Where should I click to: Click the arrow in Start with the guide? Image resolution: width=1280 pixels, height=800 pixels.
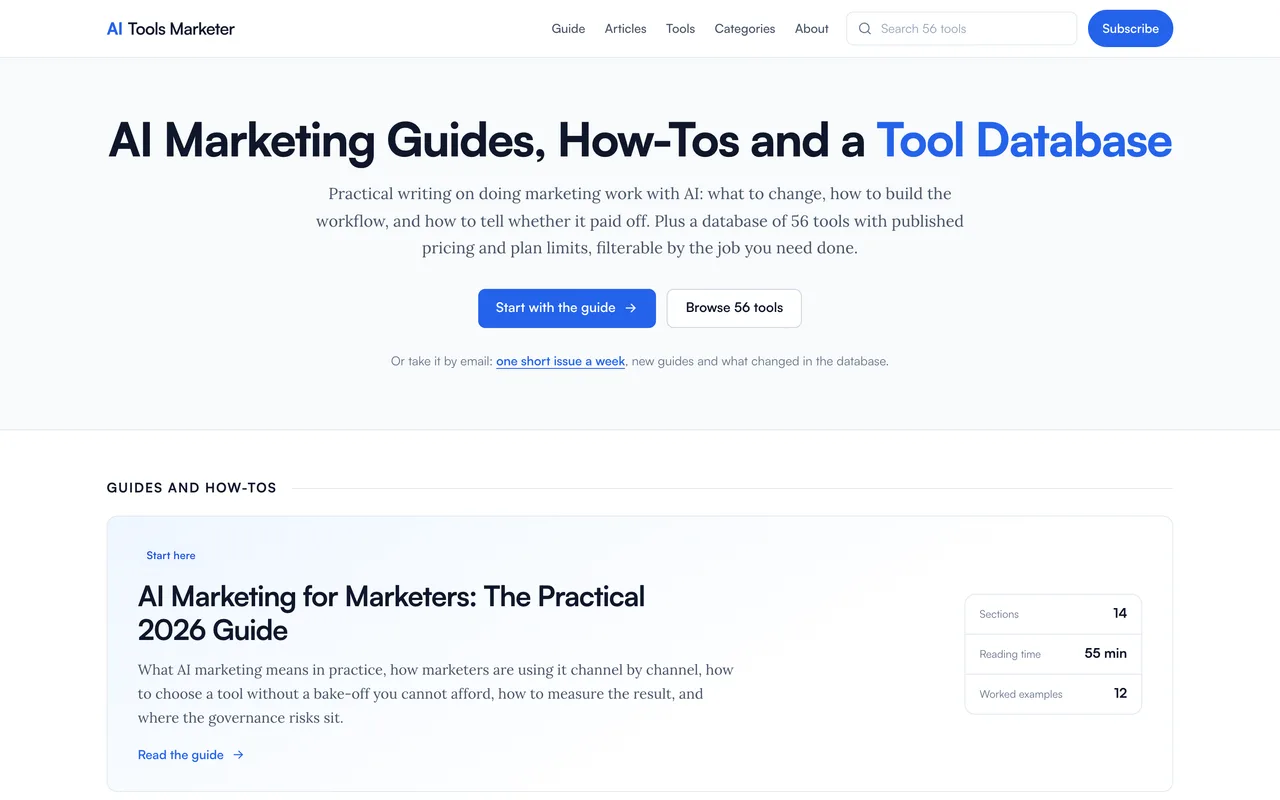[631, 308]
